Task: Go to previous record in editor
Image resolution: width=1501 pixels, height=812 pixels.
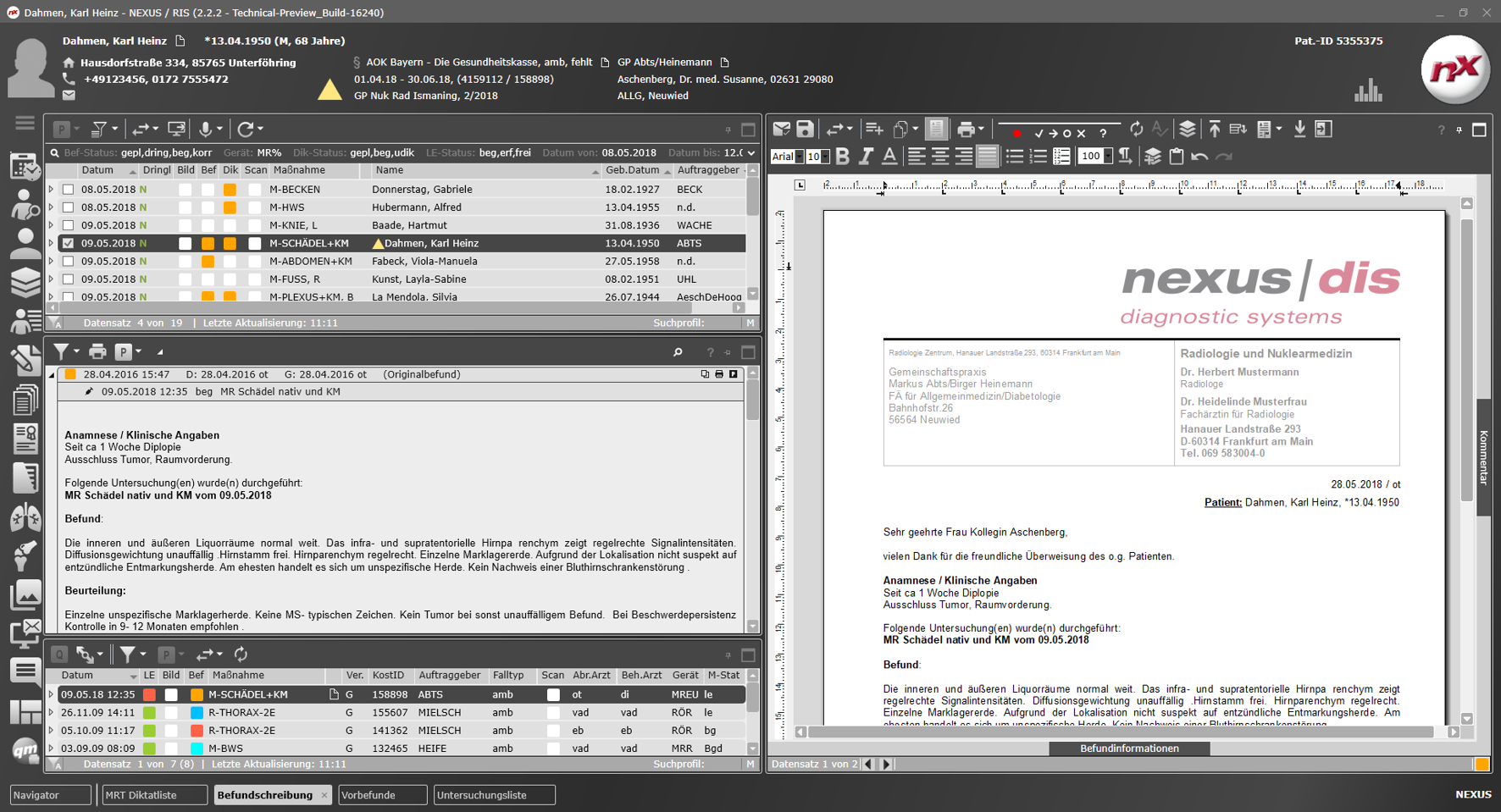Action: [x=867, y=764]
